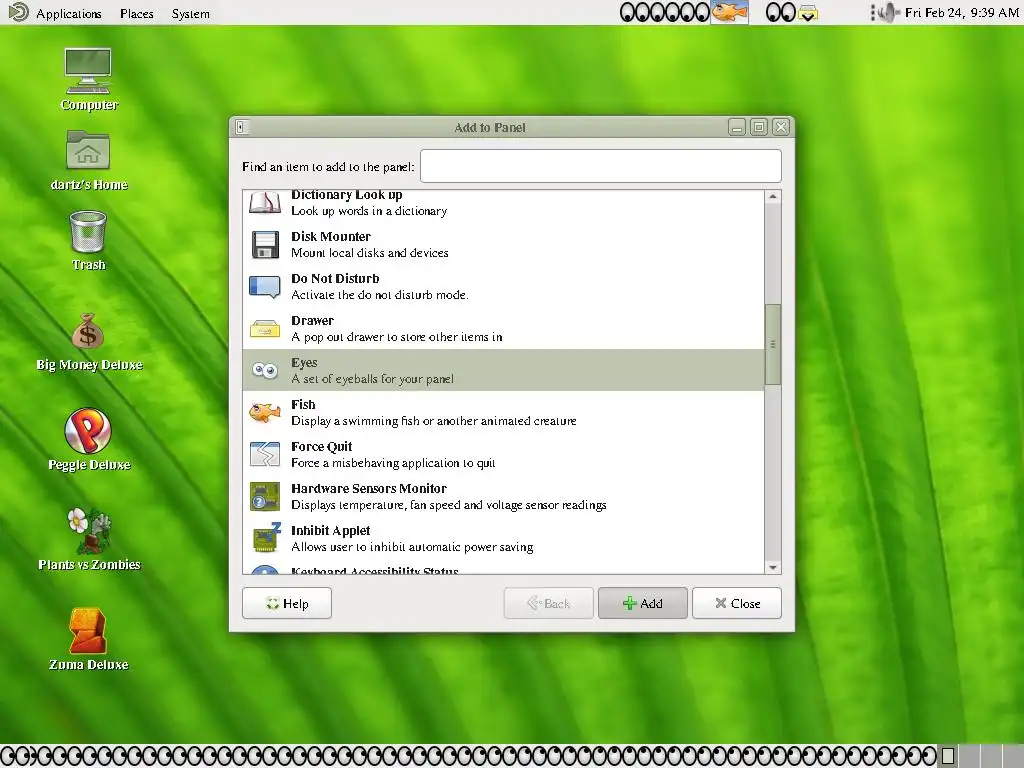Viewport: 1024px width, 768px height.
Task: Click the Close button in dialog
Action: click(x=737, y=603)
